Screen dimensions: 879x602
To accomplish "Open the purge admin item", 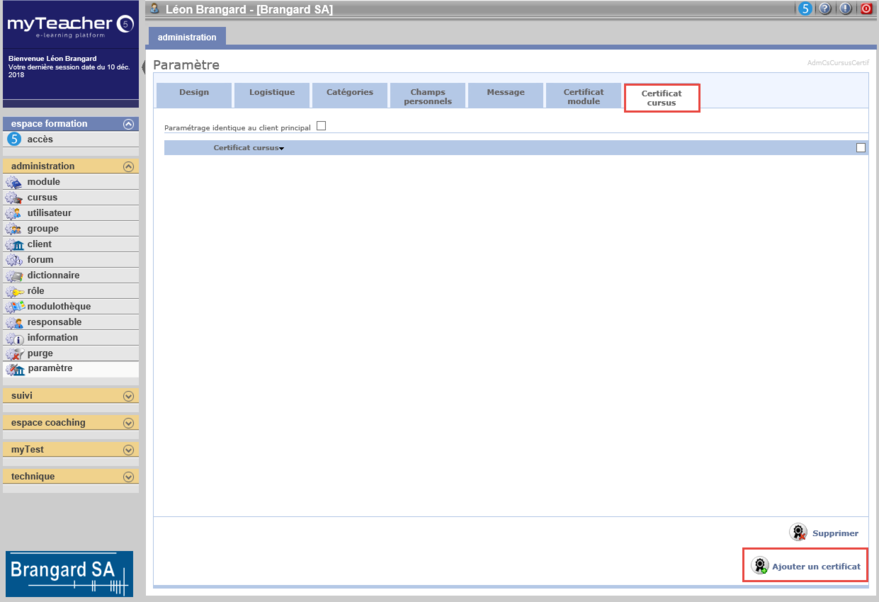I will (40, 353).
